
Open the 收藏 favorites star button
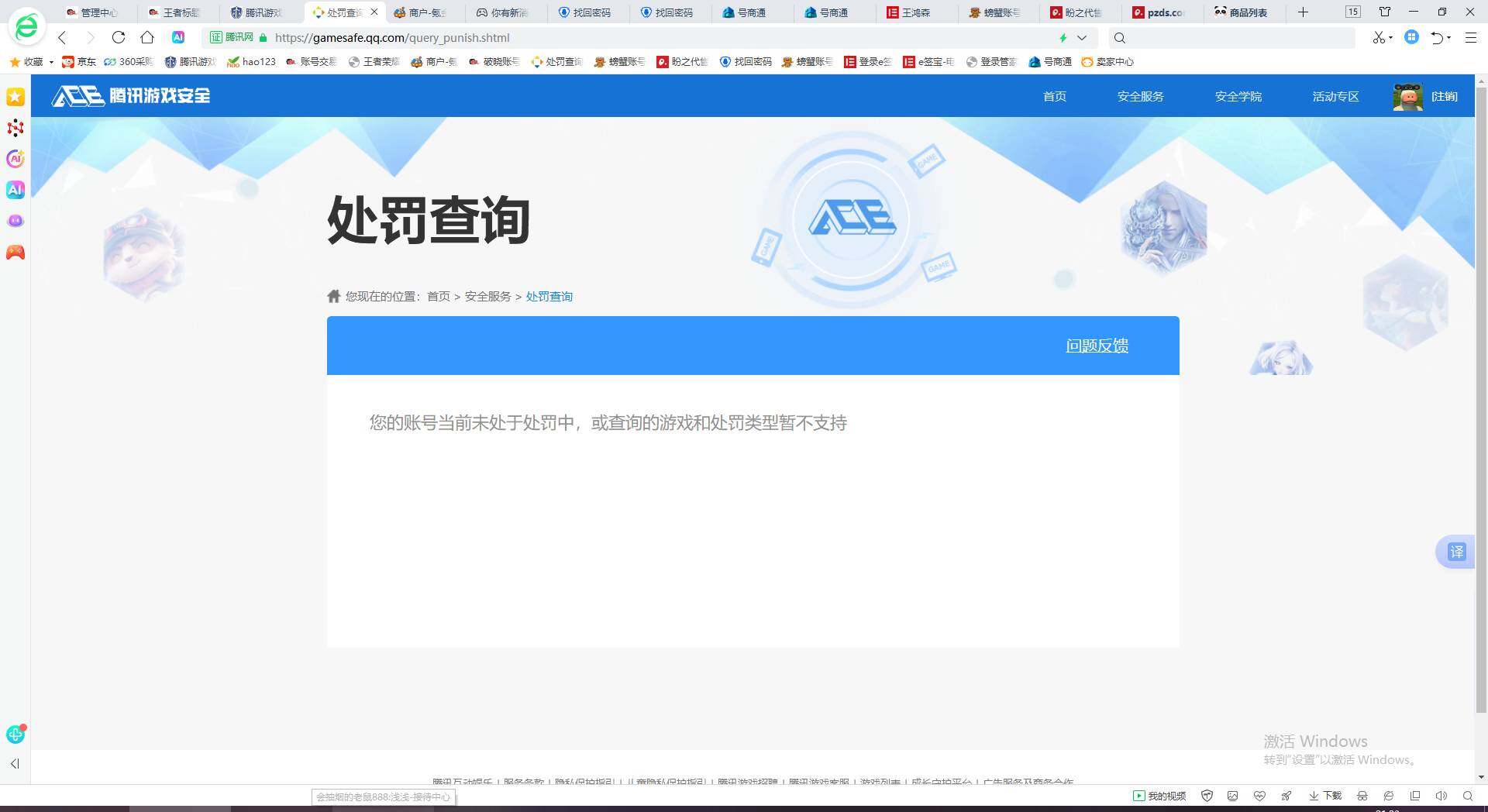click(26, 62)
